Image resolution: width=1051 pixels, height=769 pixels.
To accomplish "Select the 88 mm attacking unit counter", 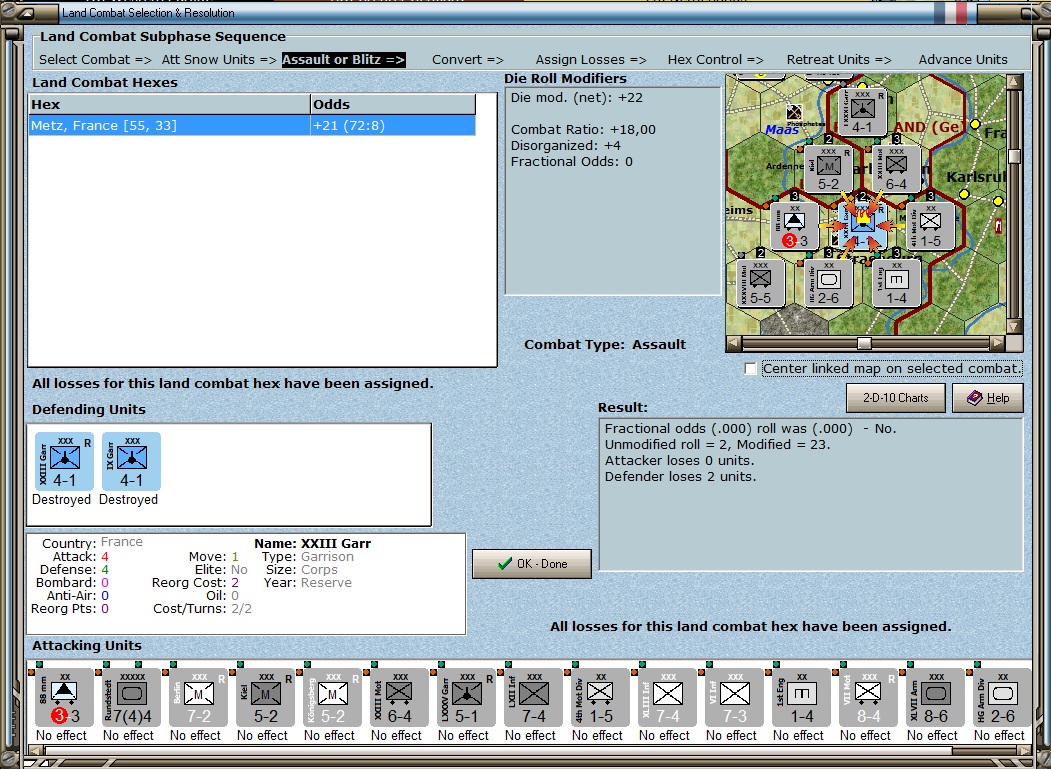I will coord(64,697).
